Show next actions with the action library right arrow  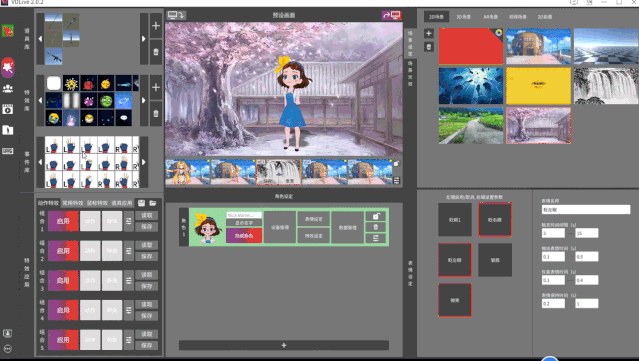click(x=143, y=162)
